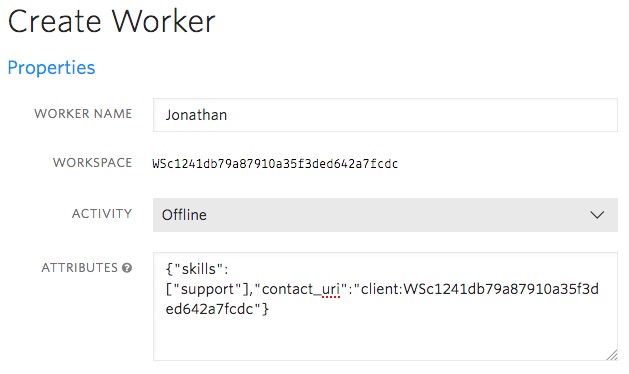Click the Attributes help question-mark icon

coord(127,268)
